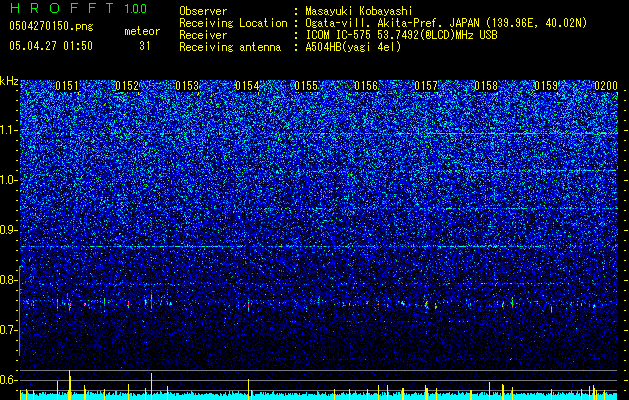This screenshot has height=400, width=629.
Task: Click the kHz axis unit label
Action: pyautogui.click(x=9, y=81)
